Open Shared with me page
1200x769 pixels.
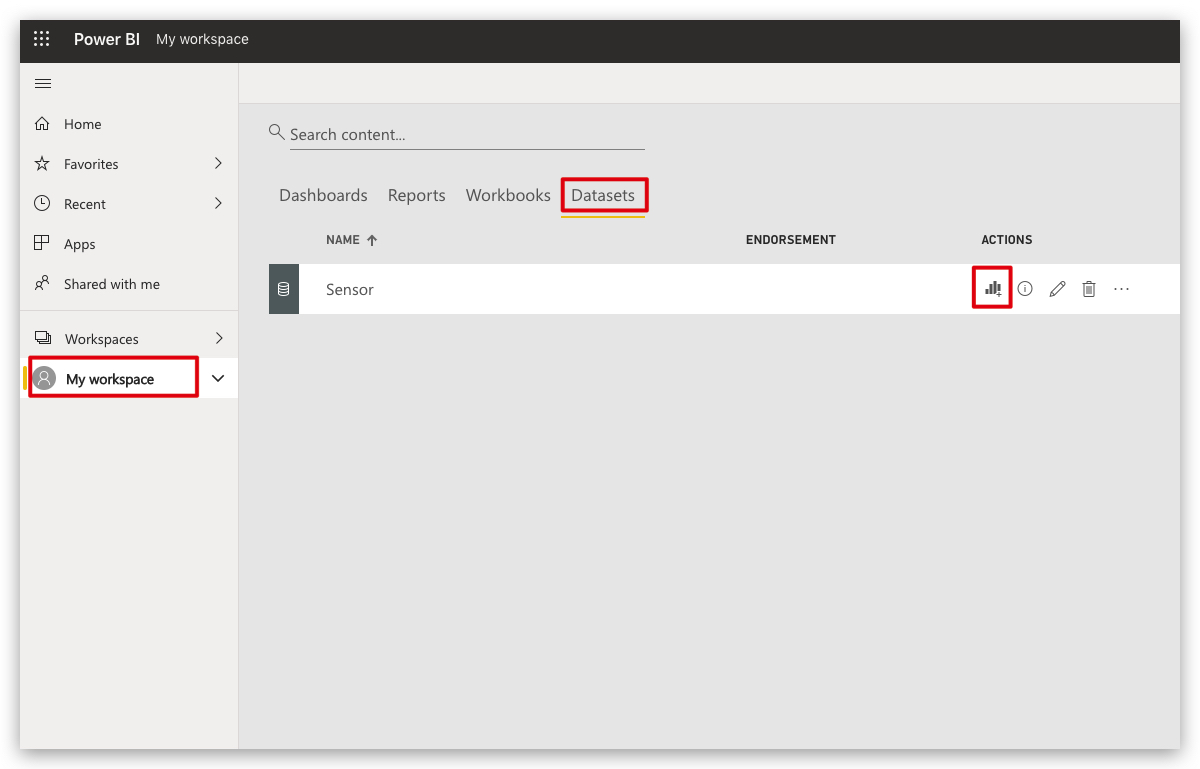[112, 284]
